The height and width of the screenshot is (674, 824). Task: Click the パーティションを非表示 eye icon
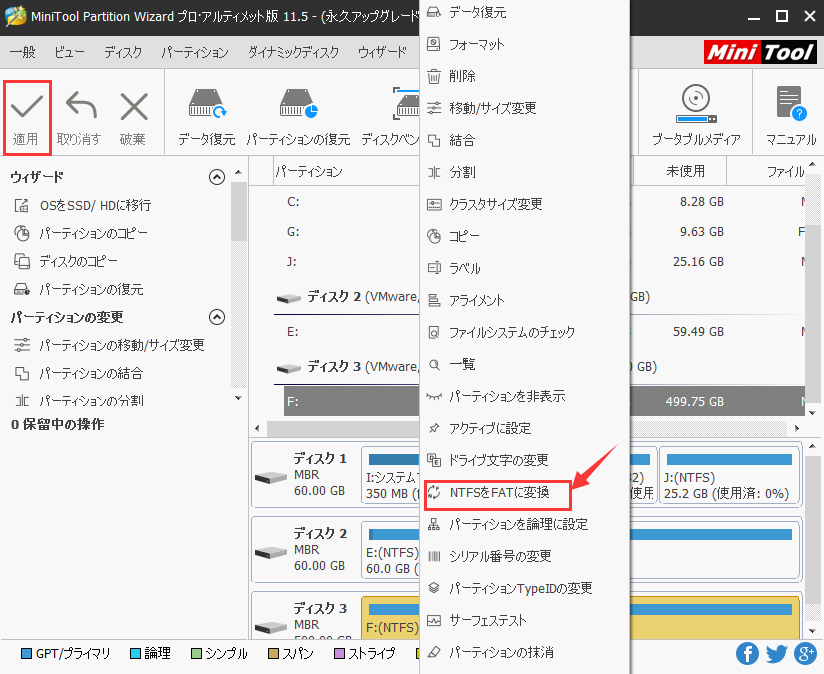pos(434,396)
